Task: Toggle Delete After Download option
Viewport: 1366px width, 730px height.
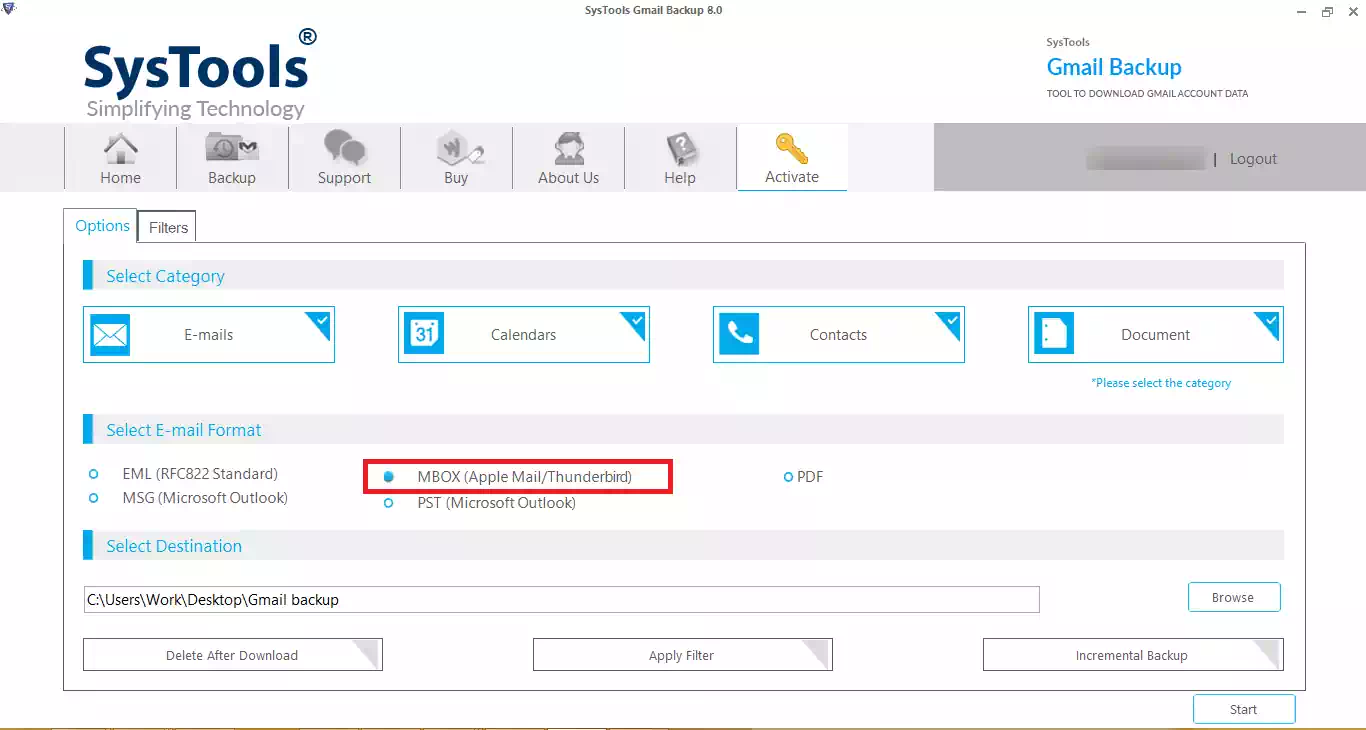Action: (232, 655)
